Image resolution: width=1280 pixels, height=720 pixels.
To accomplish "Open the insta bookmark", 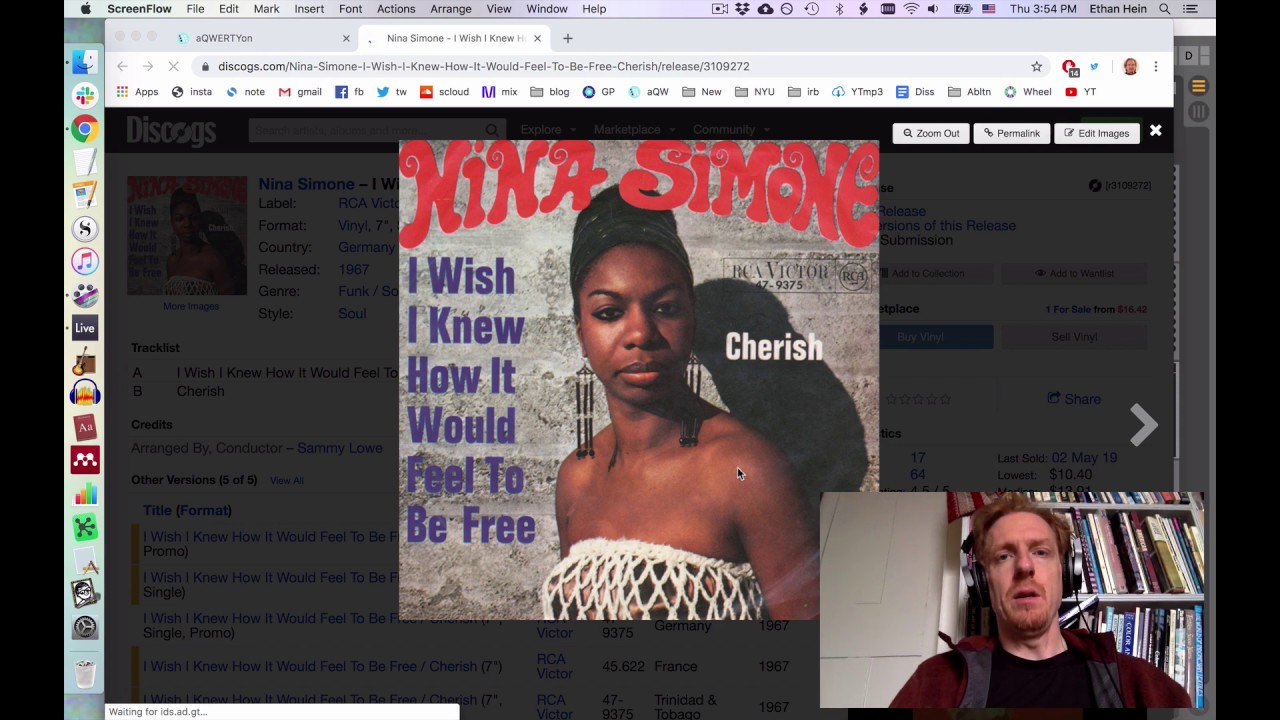I will (x=192, y=91).
